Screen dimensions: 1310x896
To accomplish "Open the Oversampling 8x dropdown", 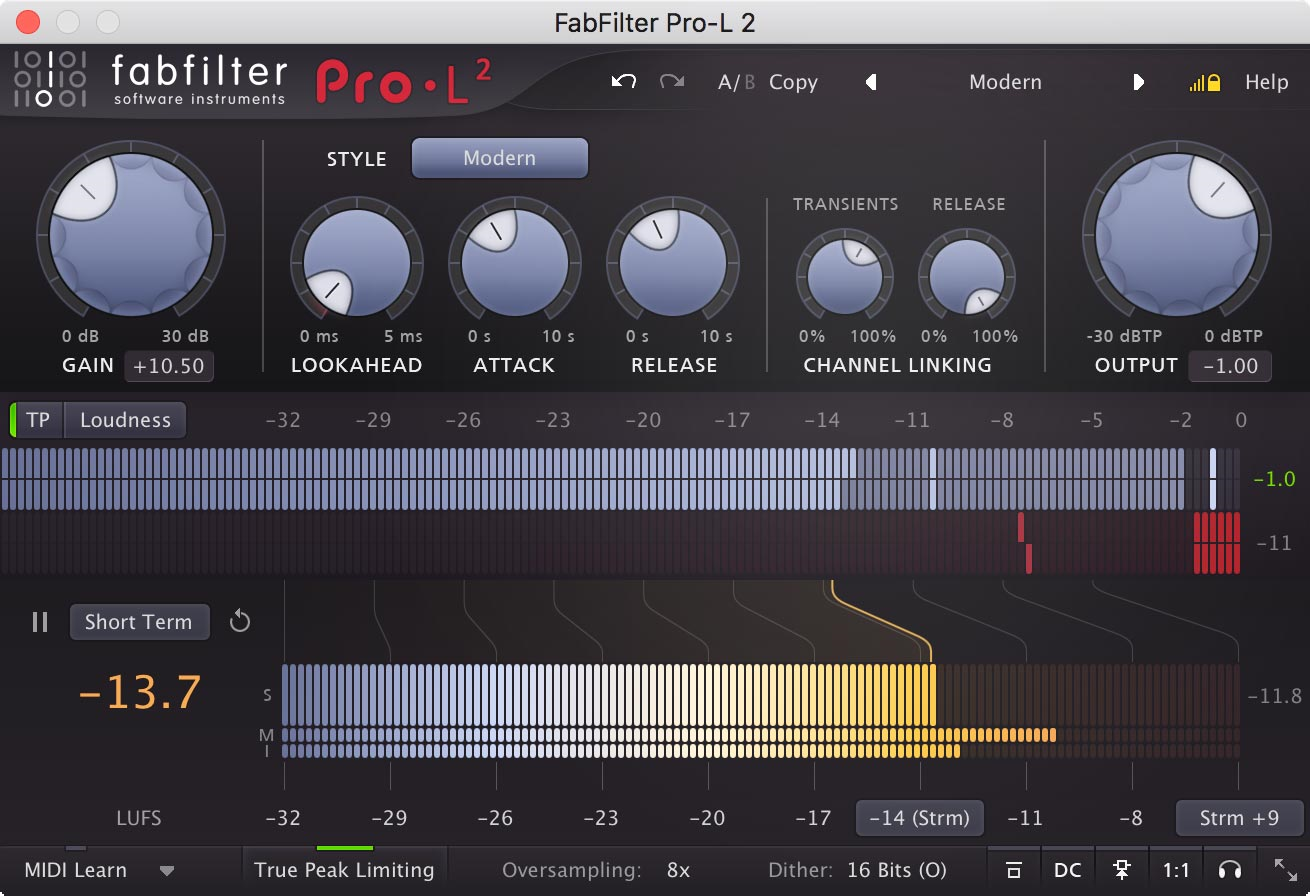I will coord(676,869).
